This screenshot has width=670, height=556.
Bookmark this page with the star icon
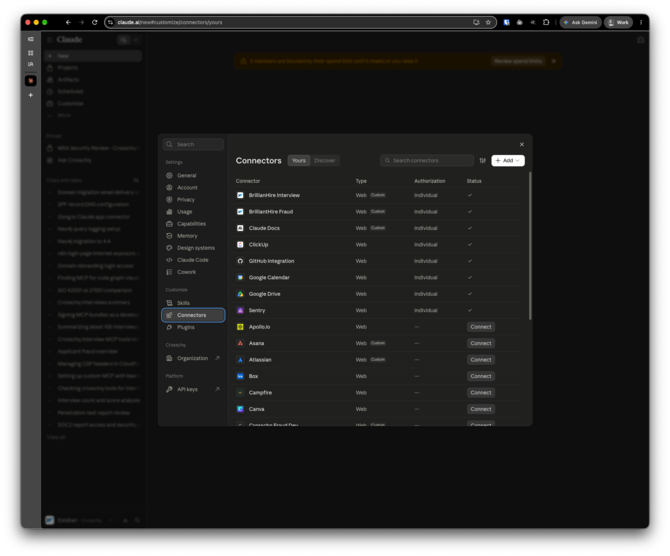pos(488,22)
